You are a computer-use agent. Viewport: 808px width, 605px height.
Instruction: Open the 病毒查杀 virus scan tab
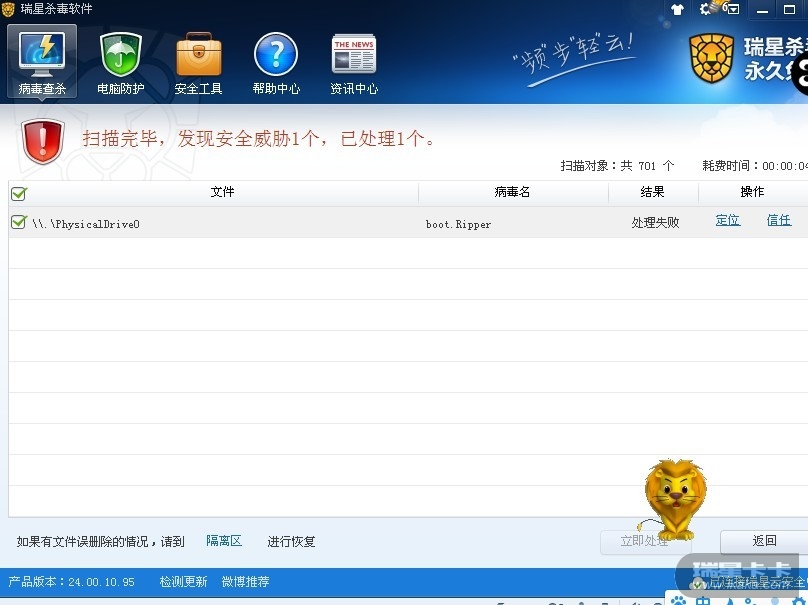click(42, 62)
